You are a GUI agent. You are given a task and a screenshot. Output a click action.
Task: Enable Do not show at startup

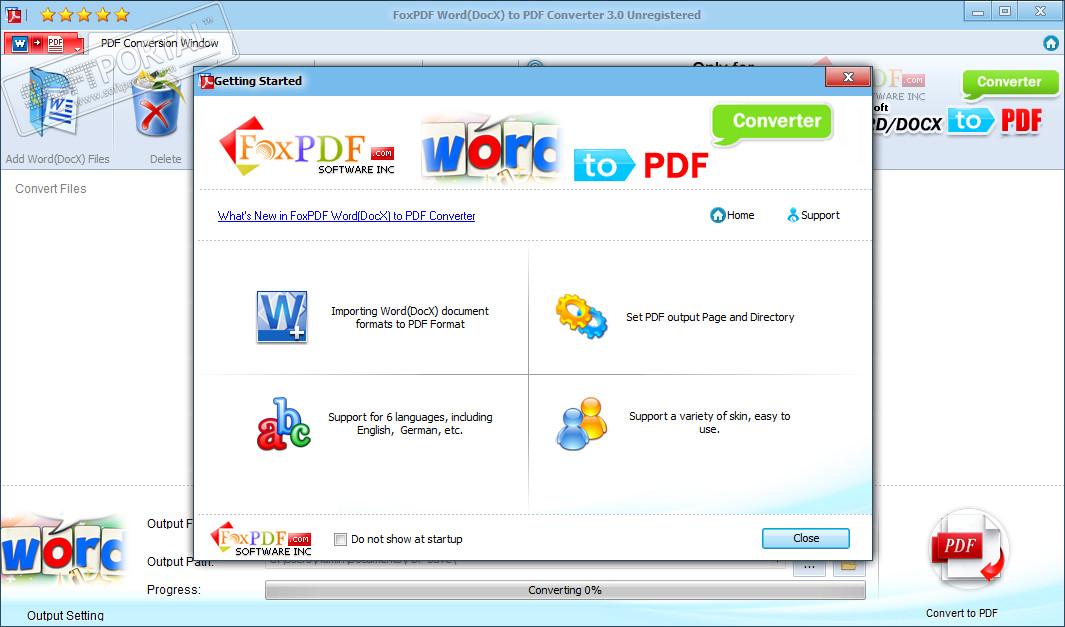tap(340, 539)
